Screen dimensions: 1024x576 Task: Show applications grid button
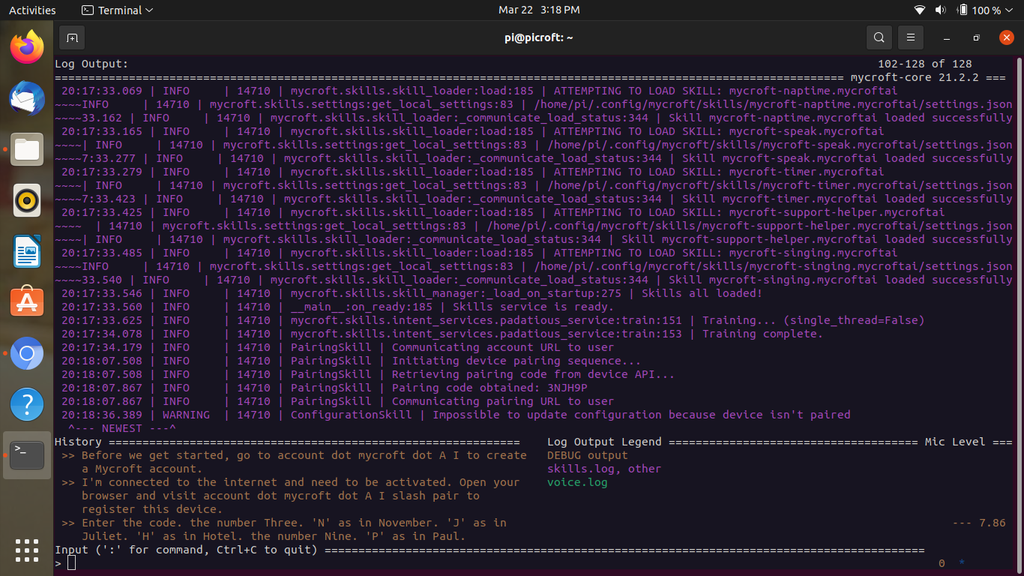[27, 551]
